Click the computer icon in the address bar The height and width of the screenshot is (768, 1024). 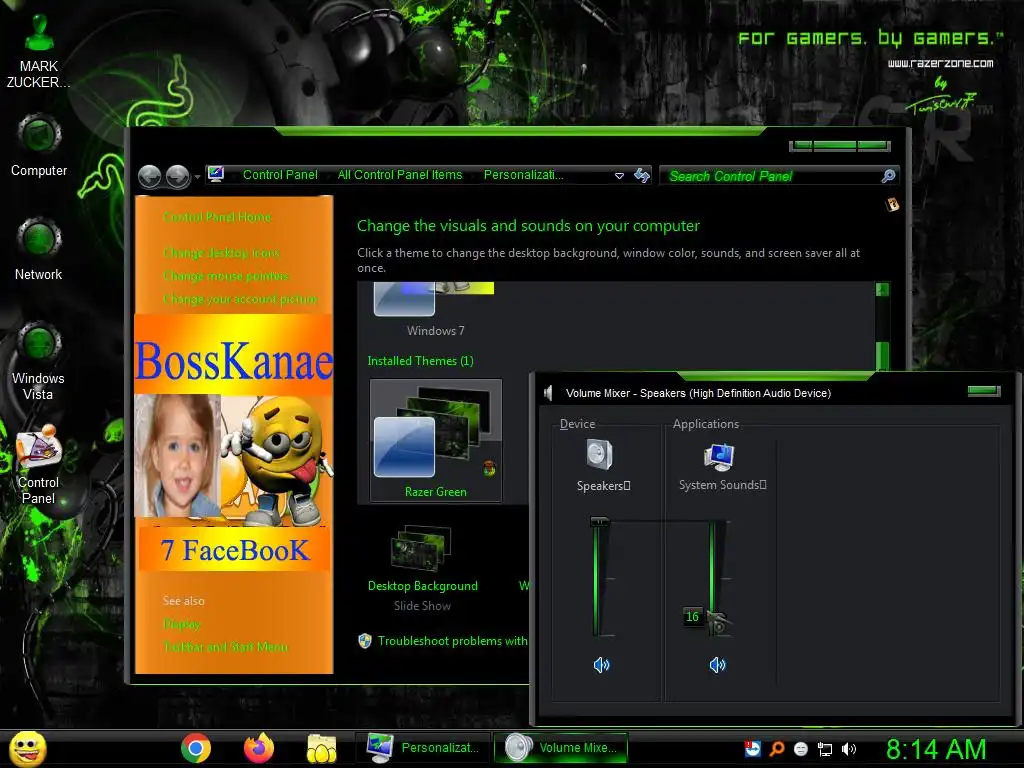tap(216, 174)
